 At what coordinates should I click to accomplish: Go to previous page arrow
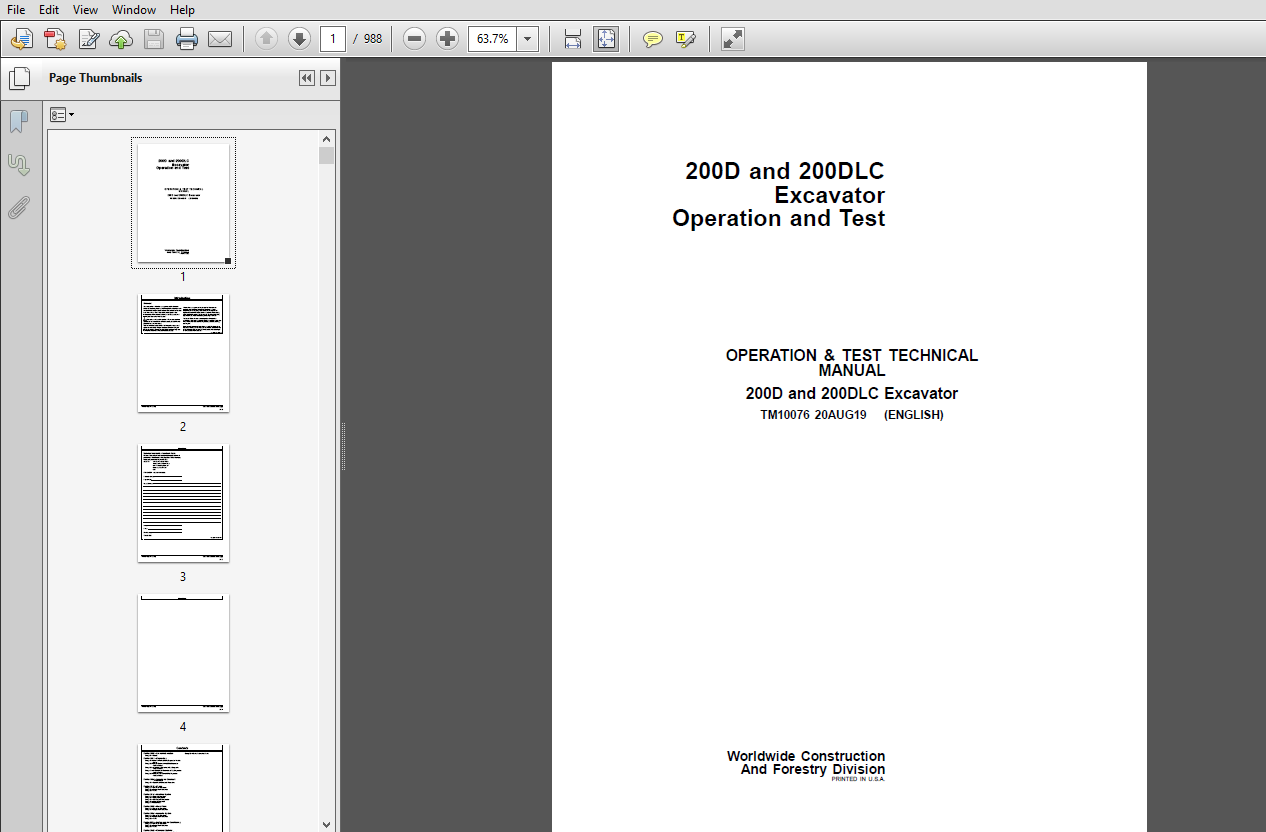pyautogui.click(x=266, y=39)
